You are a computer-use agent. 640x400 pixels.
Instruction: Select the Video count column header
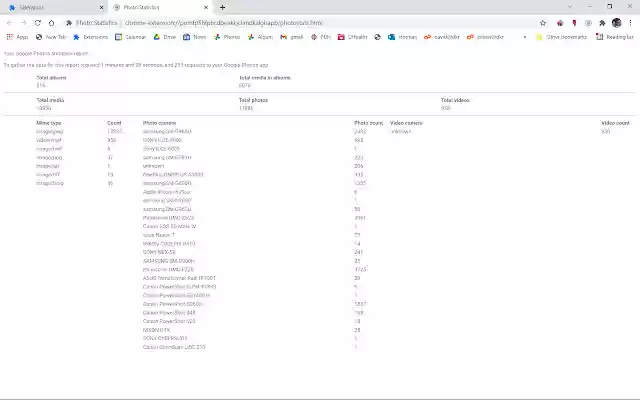[x=616, y=123]
